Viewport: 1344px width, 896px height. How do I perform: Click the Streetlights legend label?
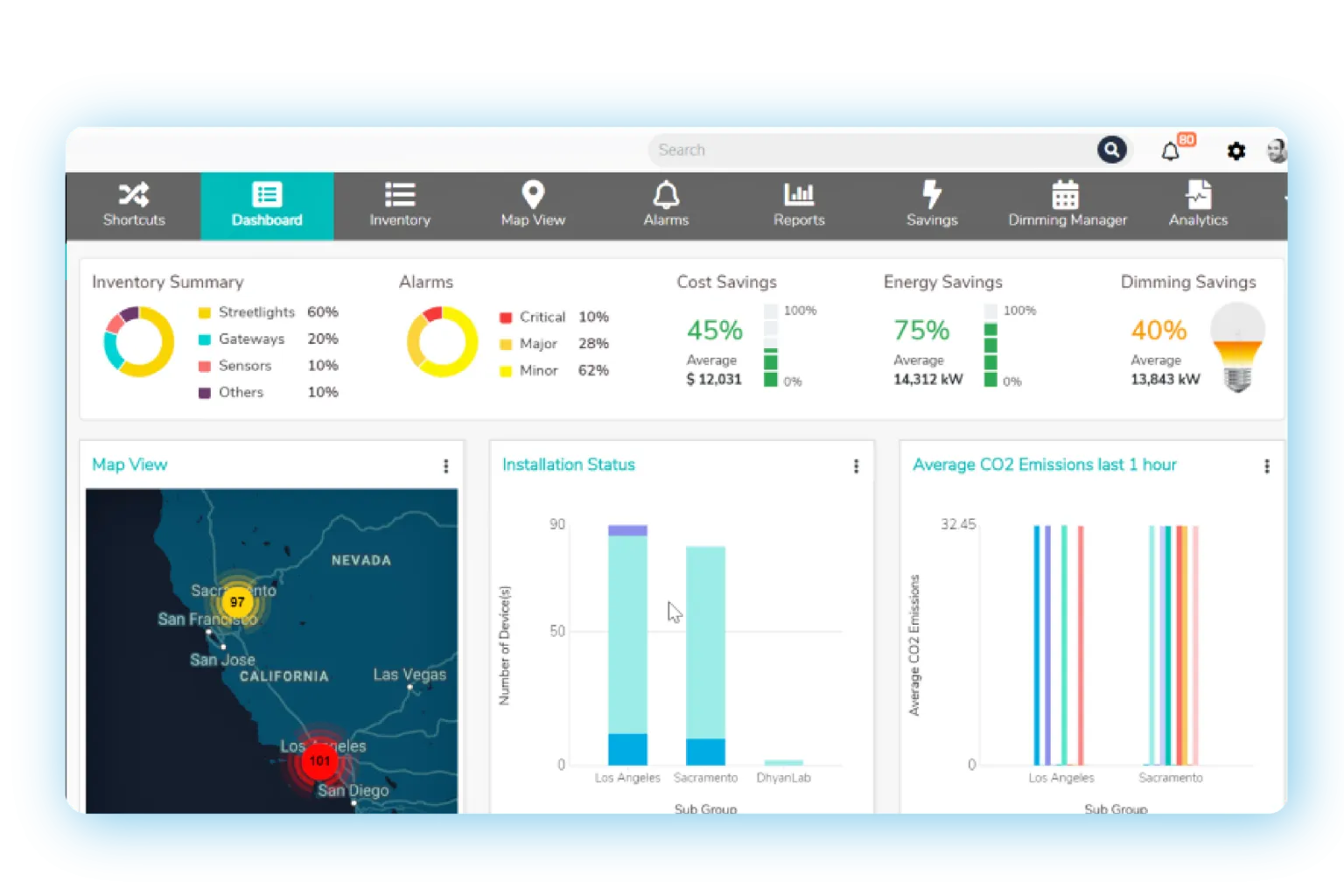coord(256,312)
